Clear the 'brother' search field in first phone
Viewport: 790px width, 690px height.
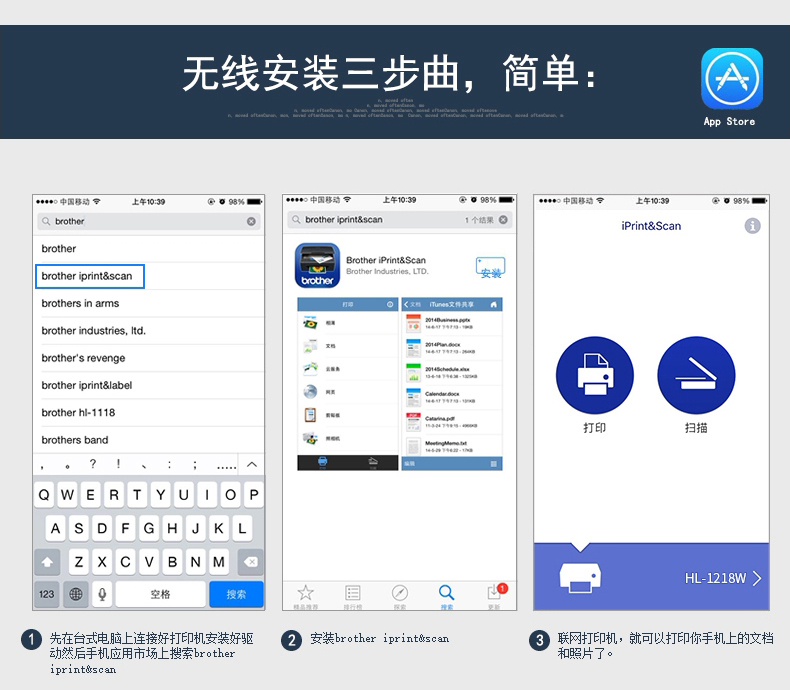point(251,222)
